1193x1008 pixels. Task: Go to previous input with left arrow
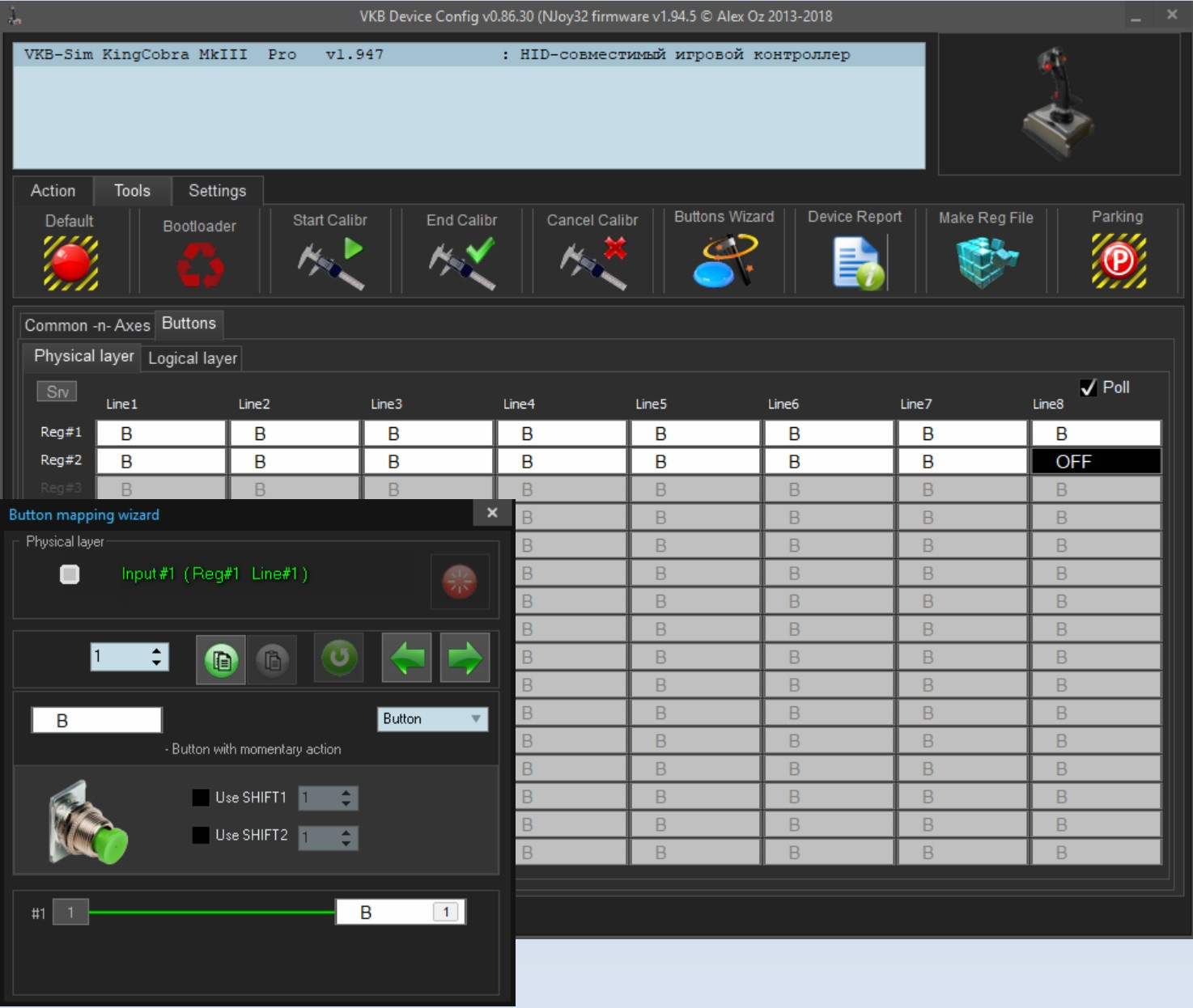(407, 659)
